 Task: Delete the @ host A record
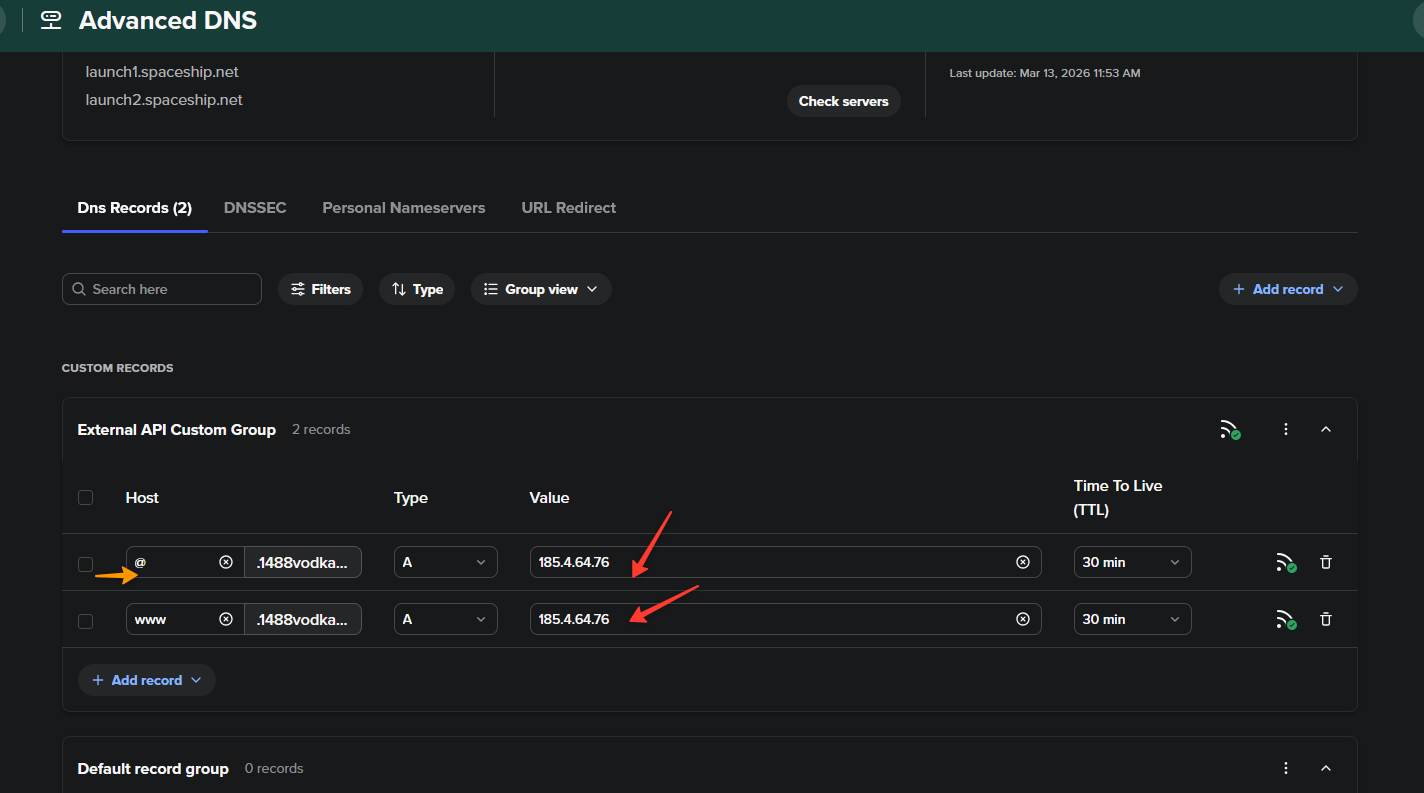(1325, 563)
